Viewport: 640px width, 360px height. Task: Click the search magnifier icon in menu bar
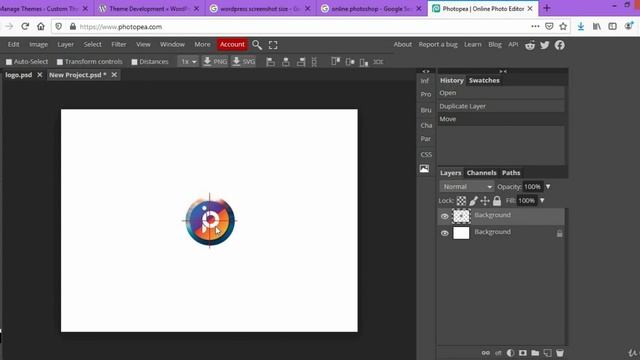(x=257, y=45)
